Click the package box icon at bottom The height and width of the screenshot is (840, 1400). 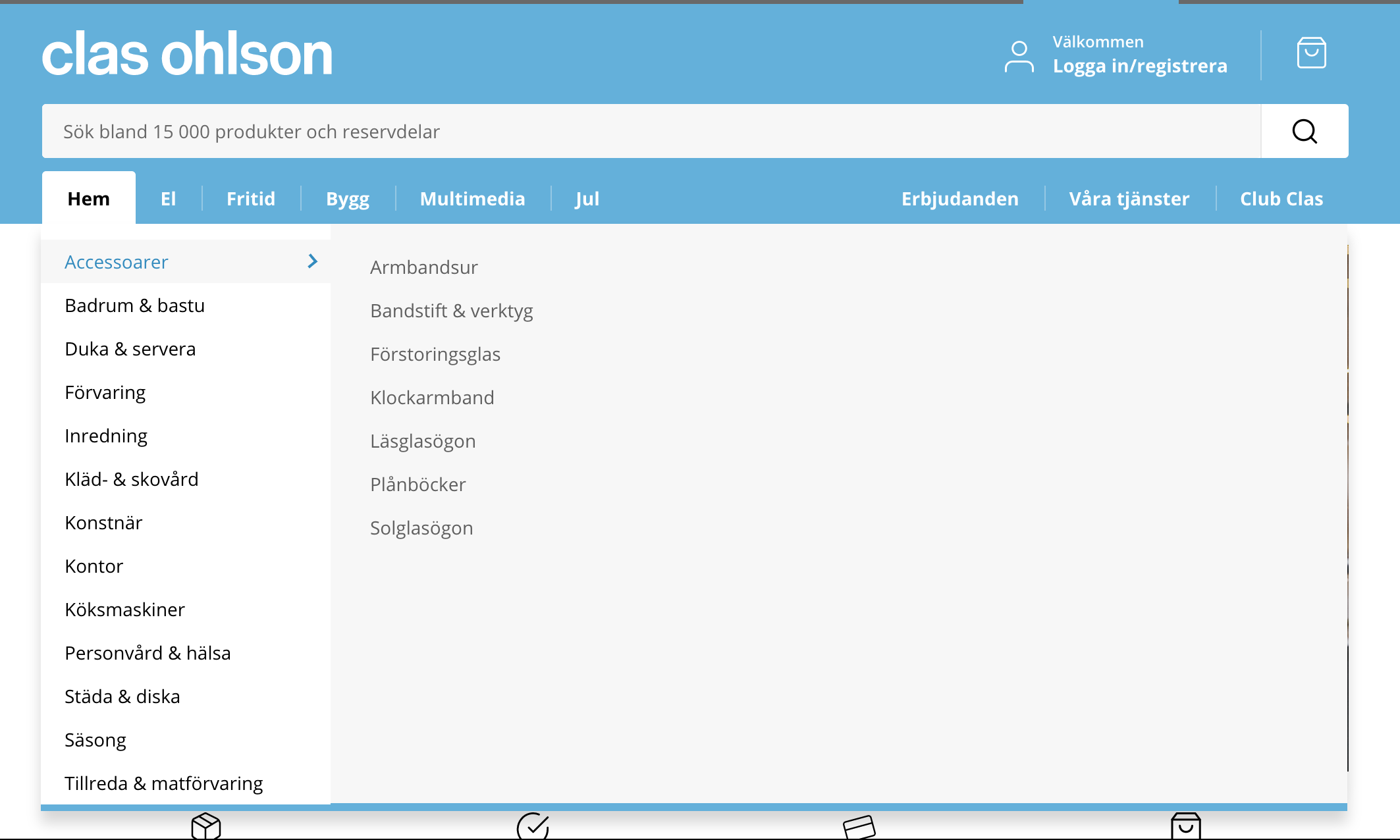[206, 826]
